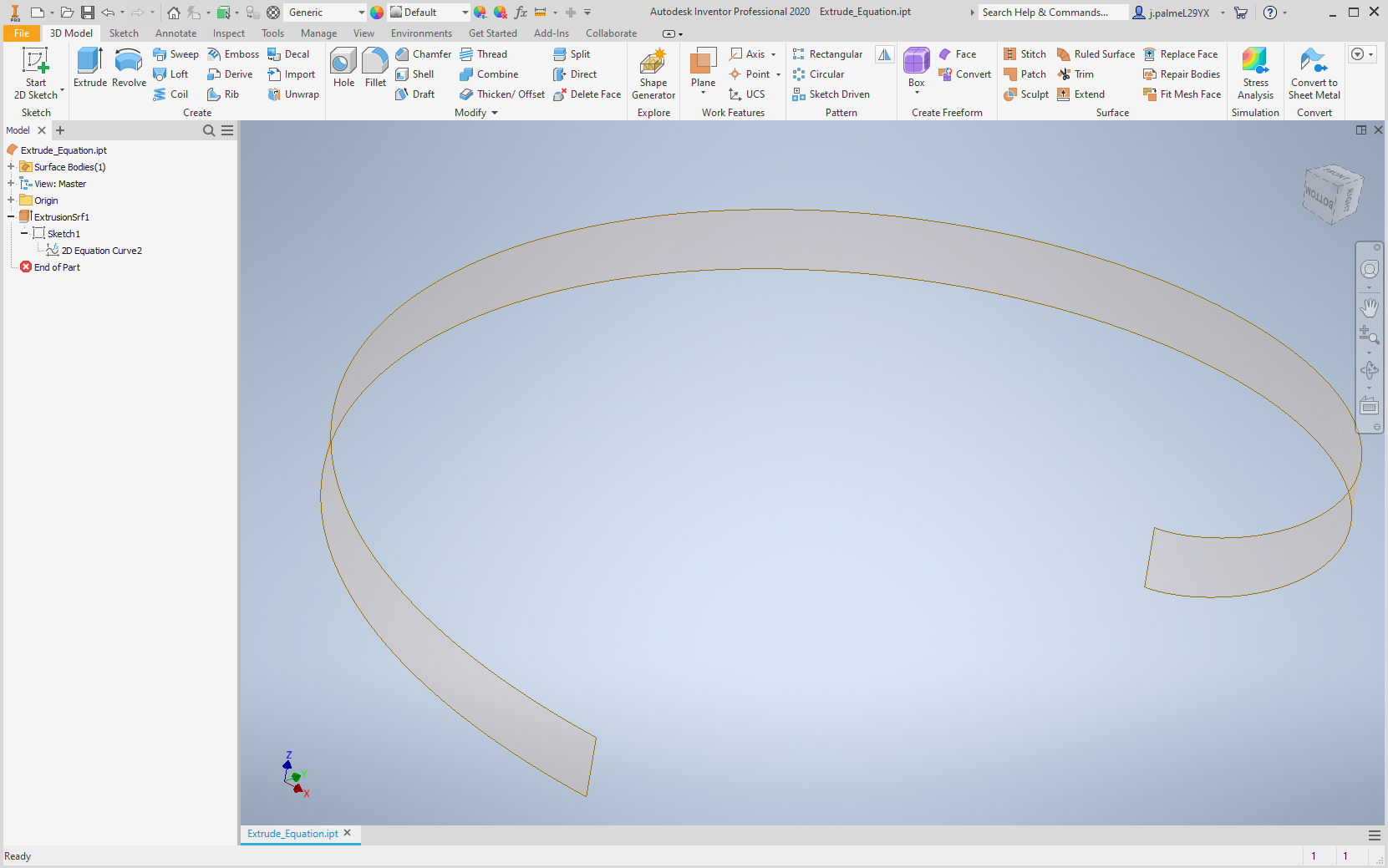Expand the Origin folder

coord(11,201)
